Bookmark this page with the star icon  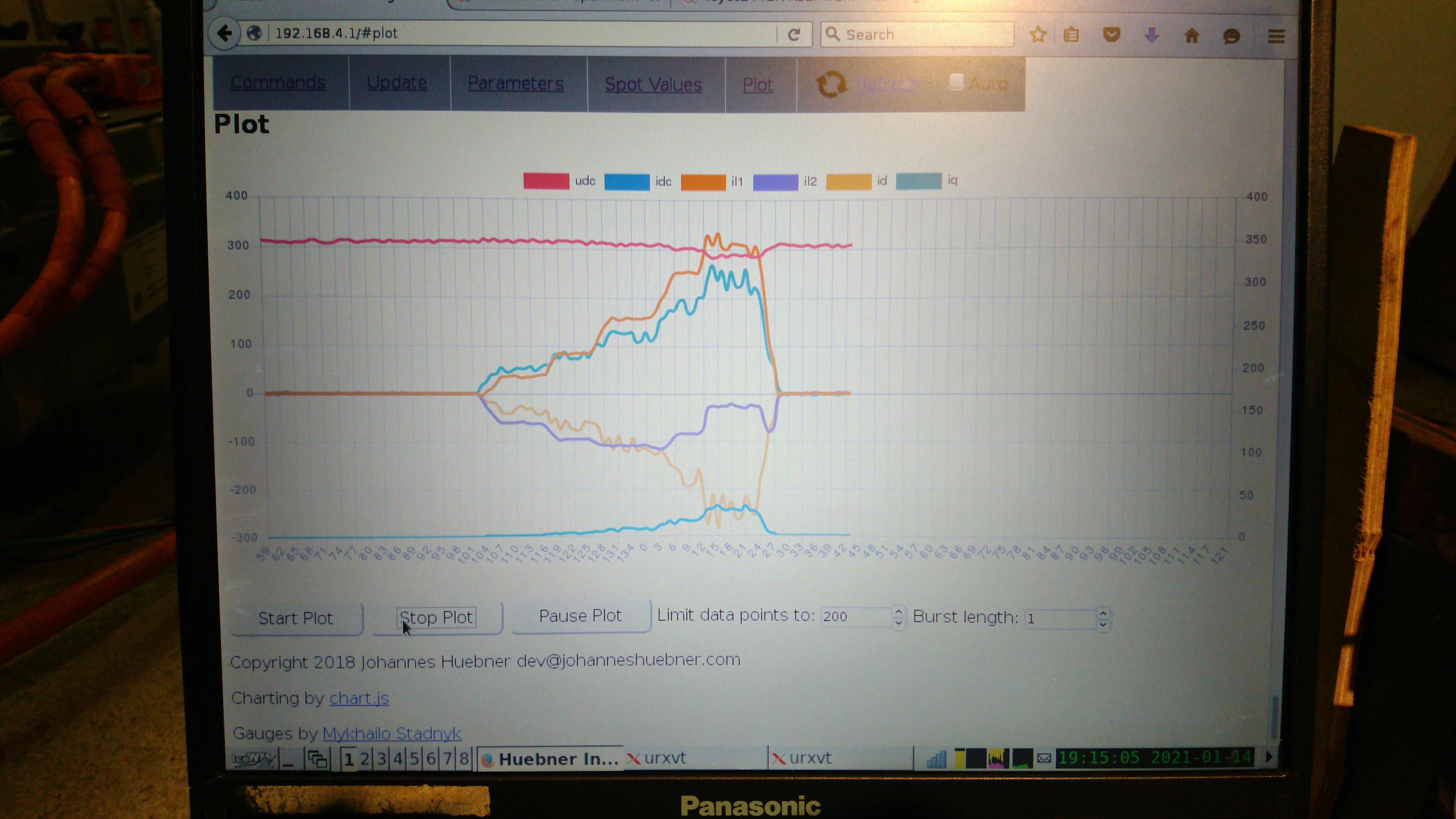coord(1038,35)
